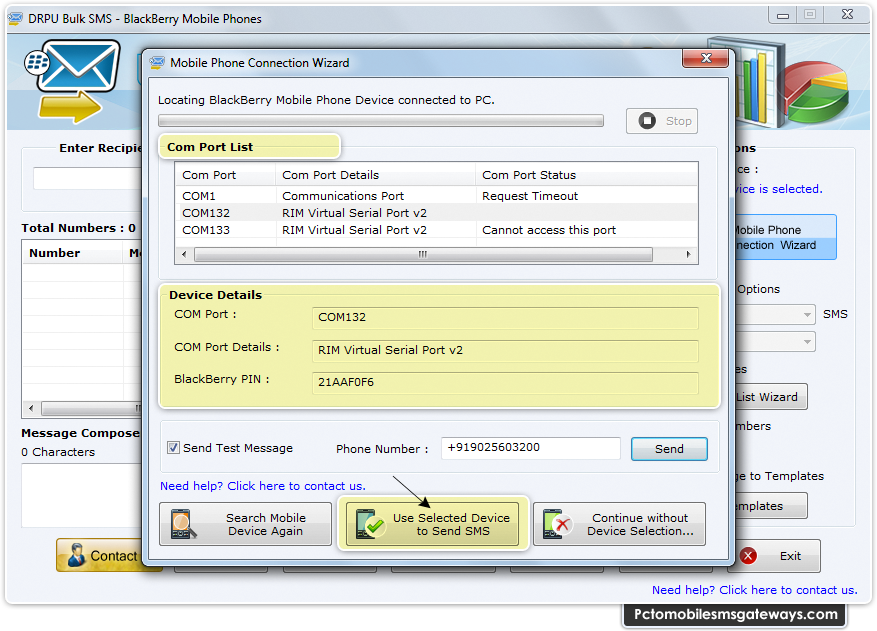The width and height of the screenshot is (877, 631).
Task: Open main window's contact us help link
Action: tap(755, 590)
